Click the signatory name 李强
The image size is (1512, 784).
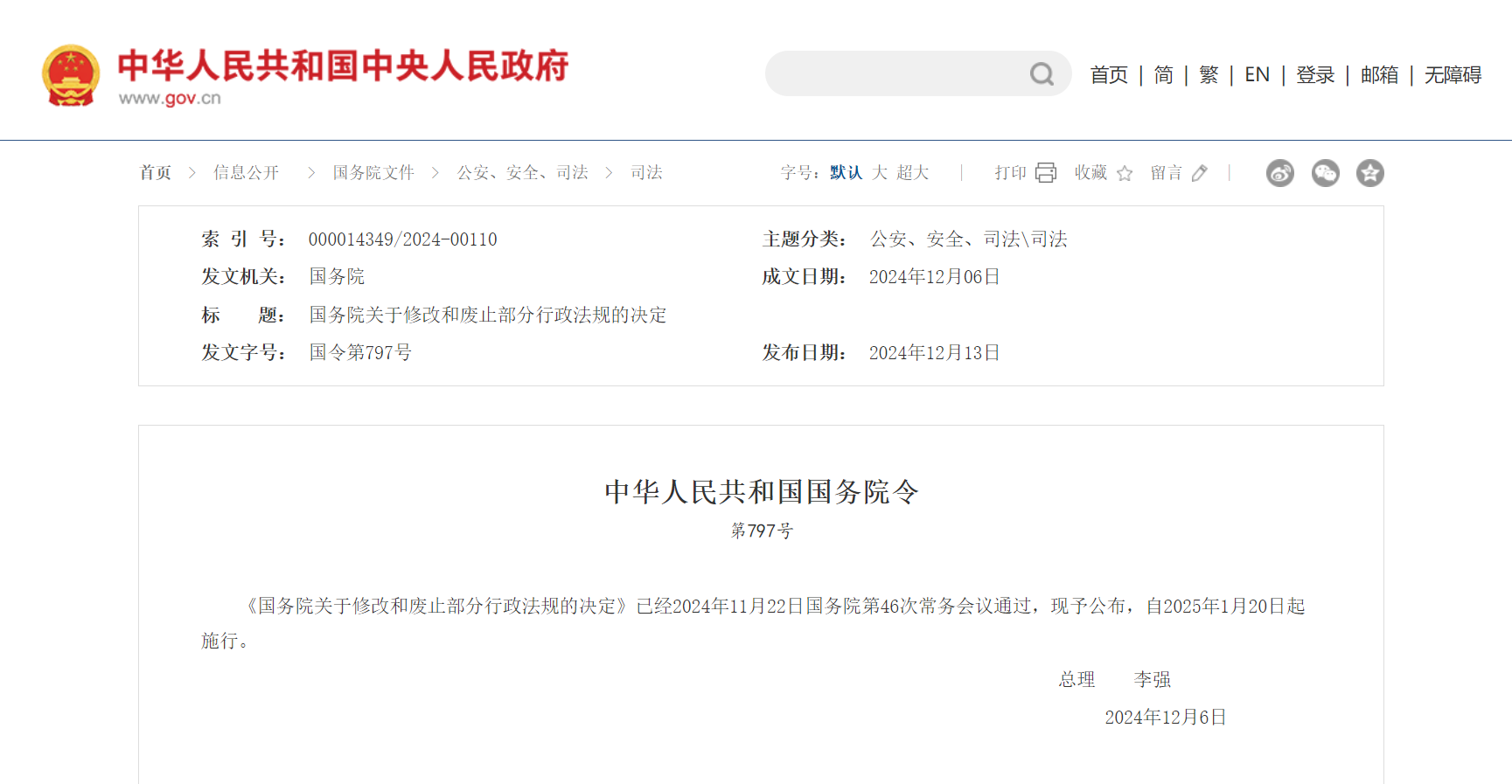(1152, 679)
